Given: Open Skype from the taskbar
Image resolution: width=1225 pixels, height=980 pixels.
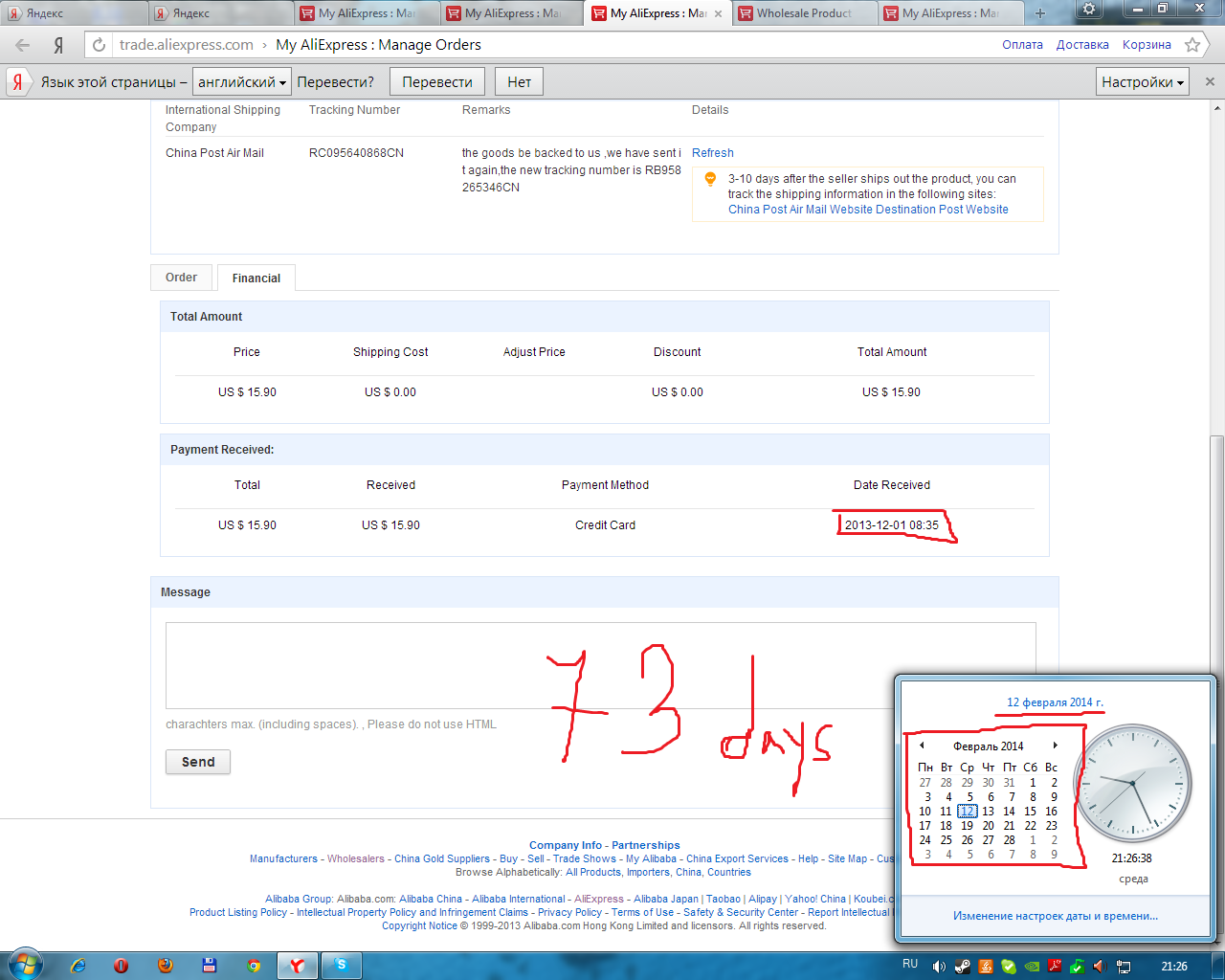Looking at the screenshot, I should point(342,966).
